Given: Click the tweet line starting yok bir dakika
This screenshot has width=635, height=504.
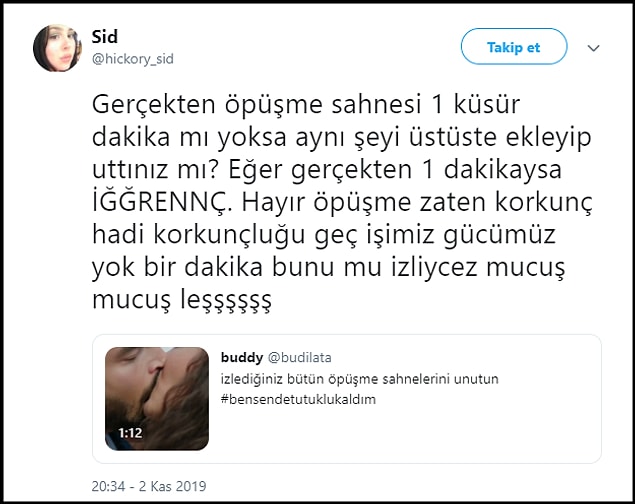Looking at the screenshot, I should pos(328,267).
